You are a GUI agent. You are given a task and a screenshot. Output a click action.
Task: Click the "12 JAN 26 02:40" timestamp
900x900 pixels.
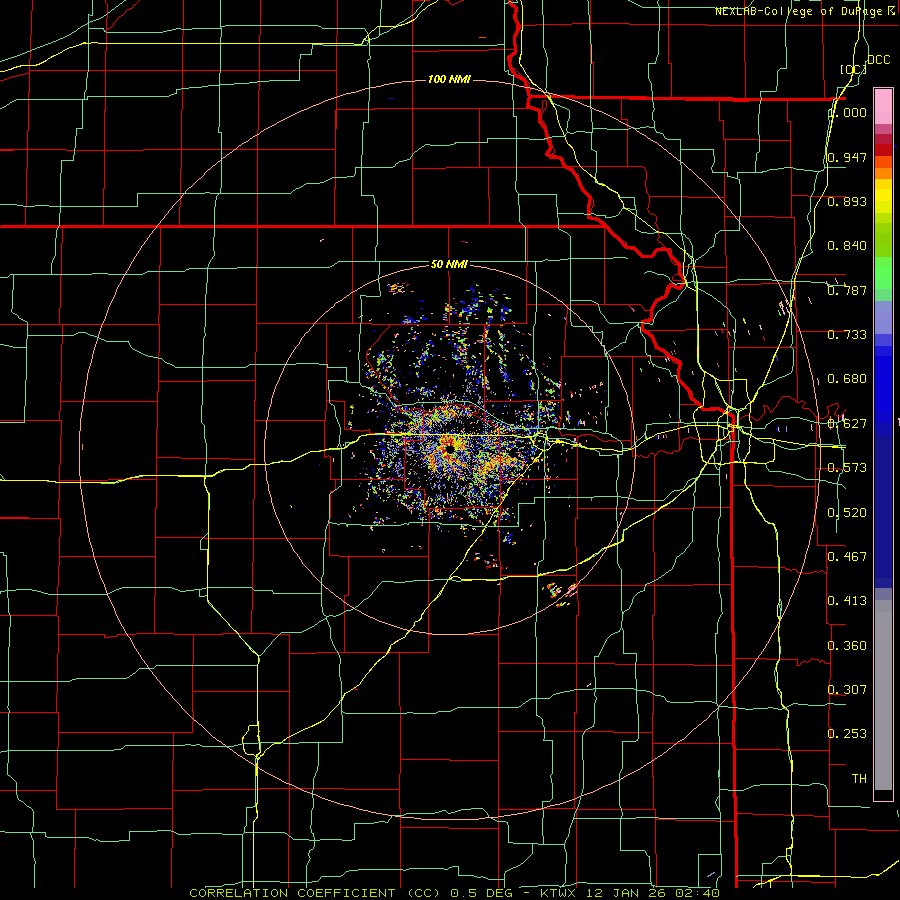[653, 893]
